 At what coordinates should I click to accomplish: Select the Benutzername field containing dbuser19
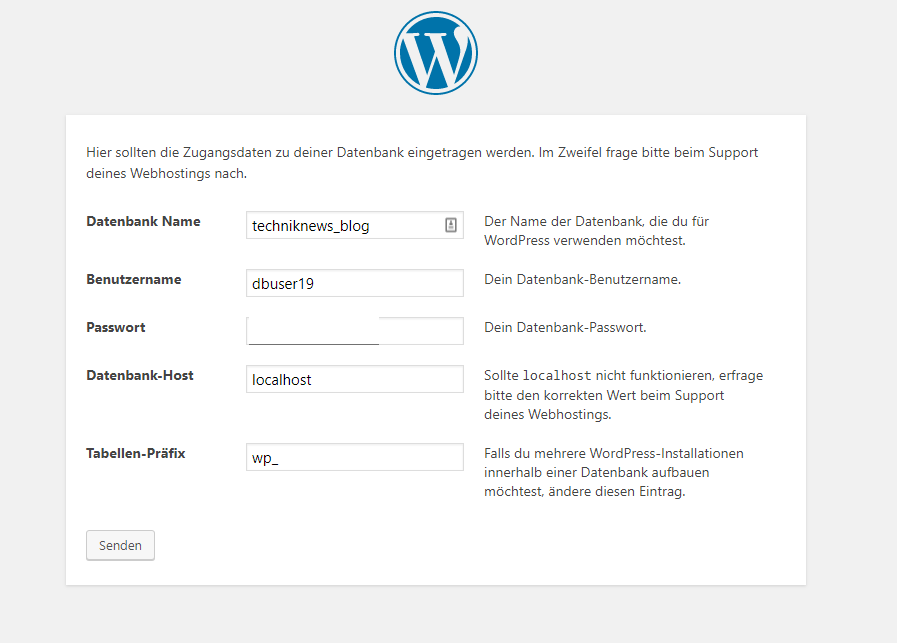point(355,283)
